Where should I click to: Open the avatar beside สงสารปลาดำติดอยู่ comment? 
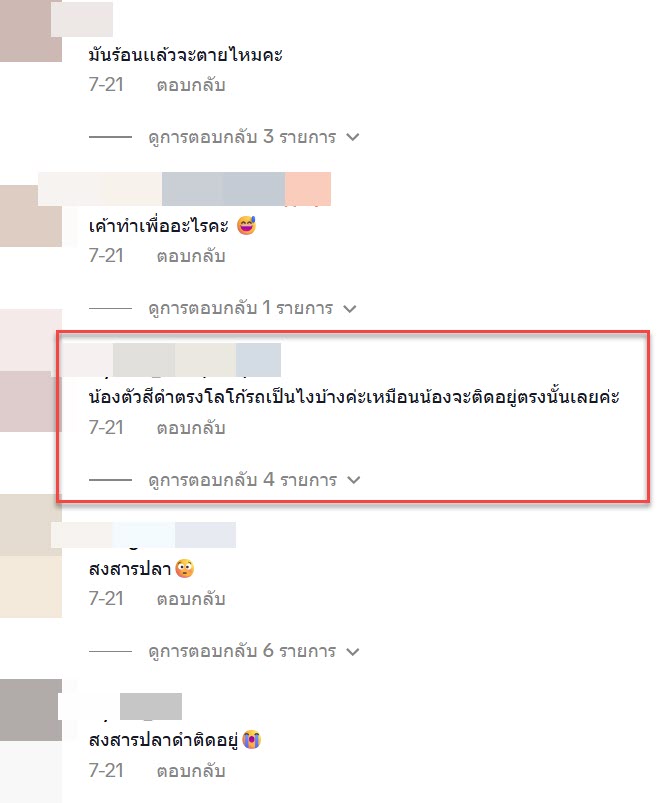(31, 710)
